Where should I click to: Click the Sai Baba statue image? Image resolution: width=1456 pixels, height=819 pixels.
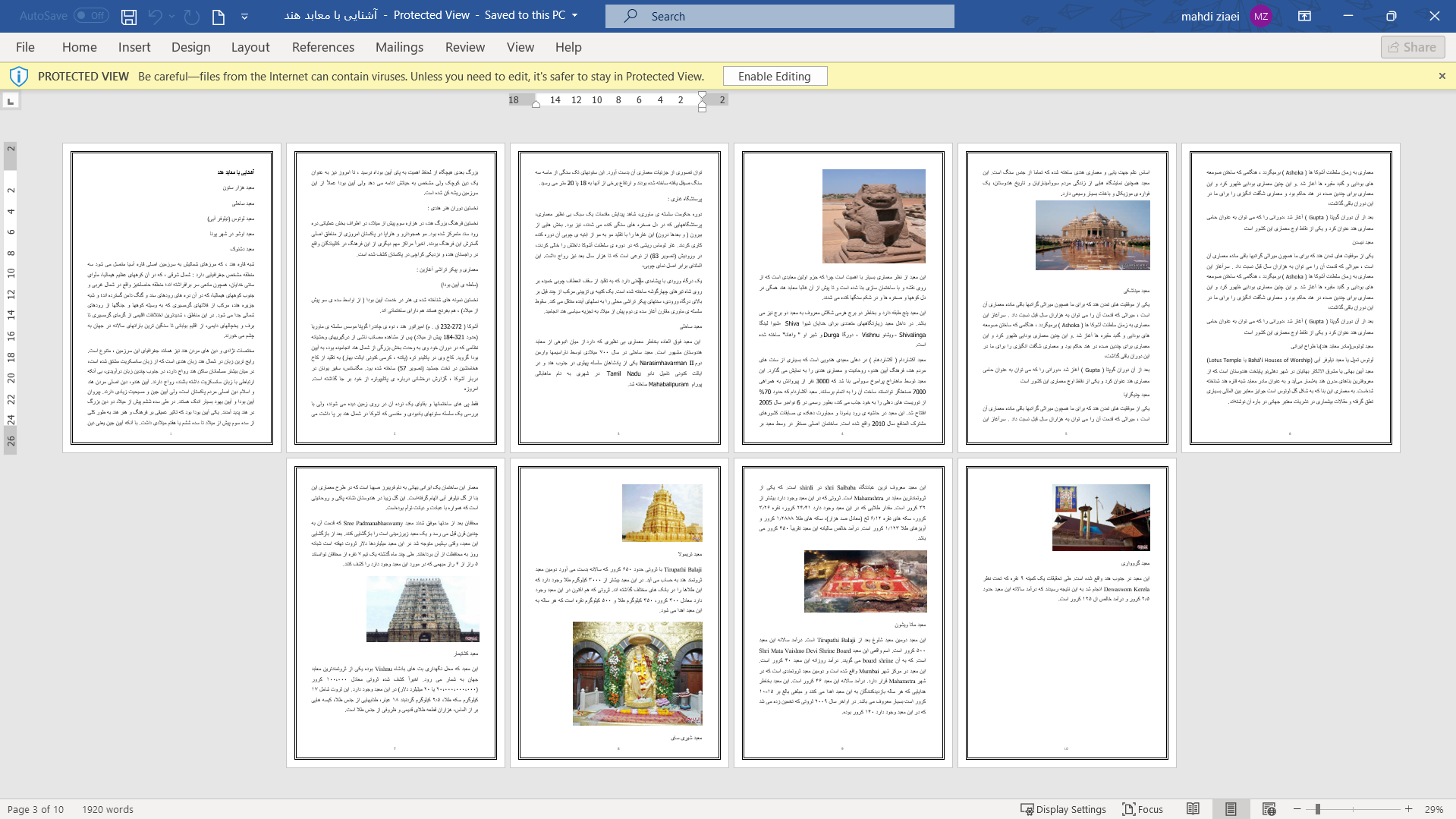coord(637,673)
